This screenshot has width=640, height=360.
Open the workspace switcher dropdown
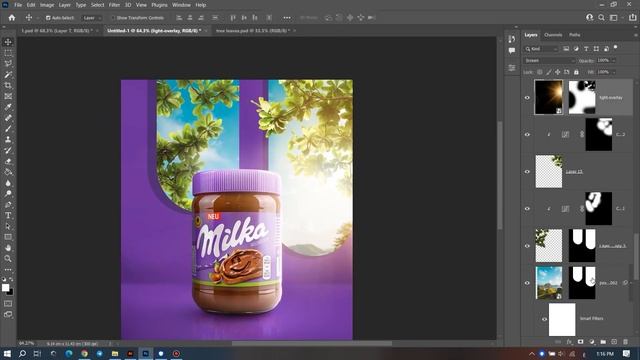(613, 18)
